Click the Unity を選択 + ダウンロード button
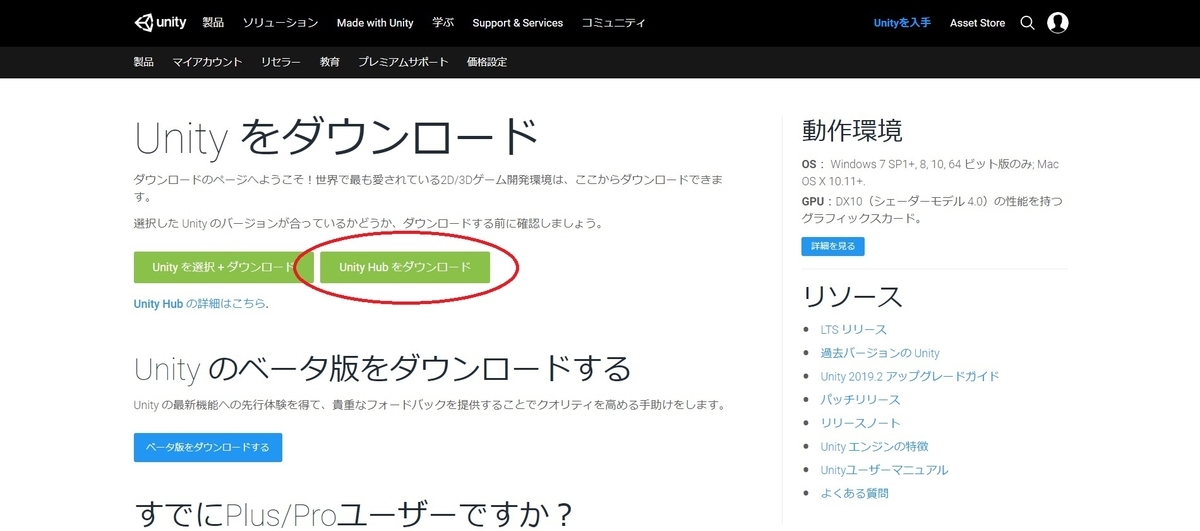The image size is (1200, 531). 224,268
